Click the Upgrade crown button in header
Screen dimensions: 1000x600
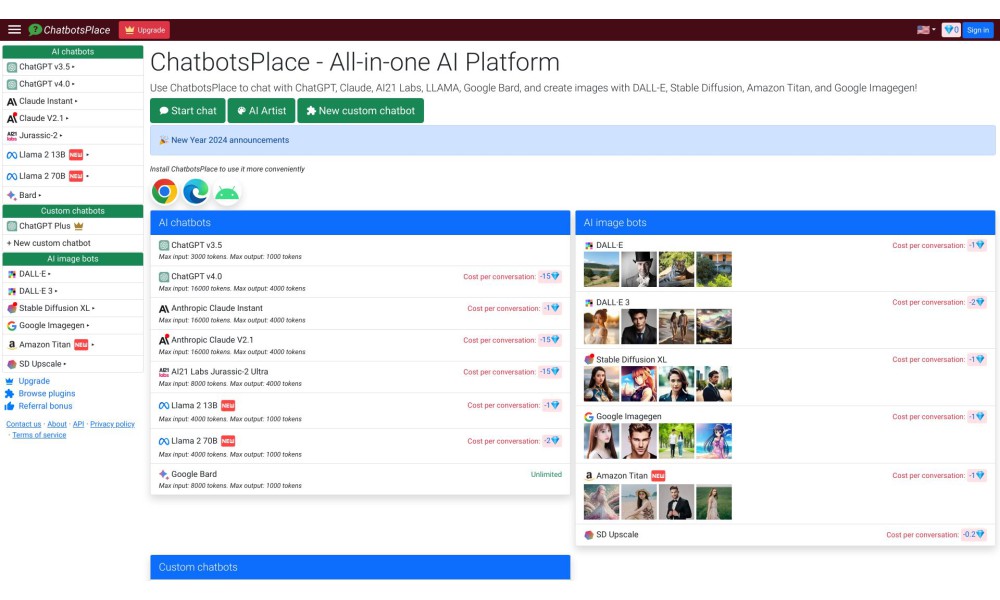(144, 30)
